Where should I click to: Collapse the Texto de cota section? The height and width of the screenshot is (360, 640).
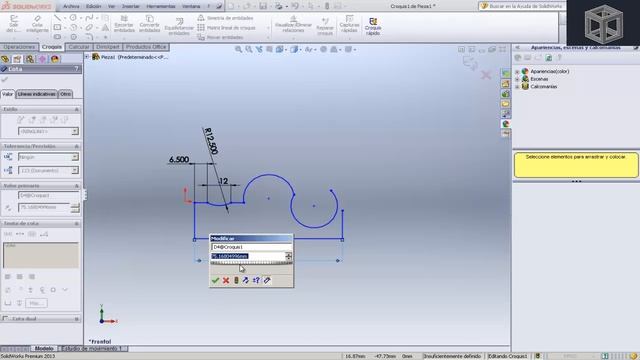(x=76, y=224)
